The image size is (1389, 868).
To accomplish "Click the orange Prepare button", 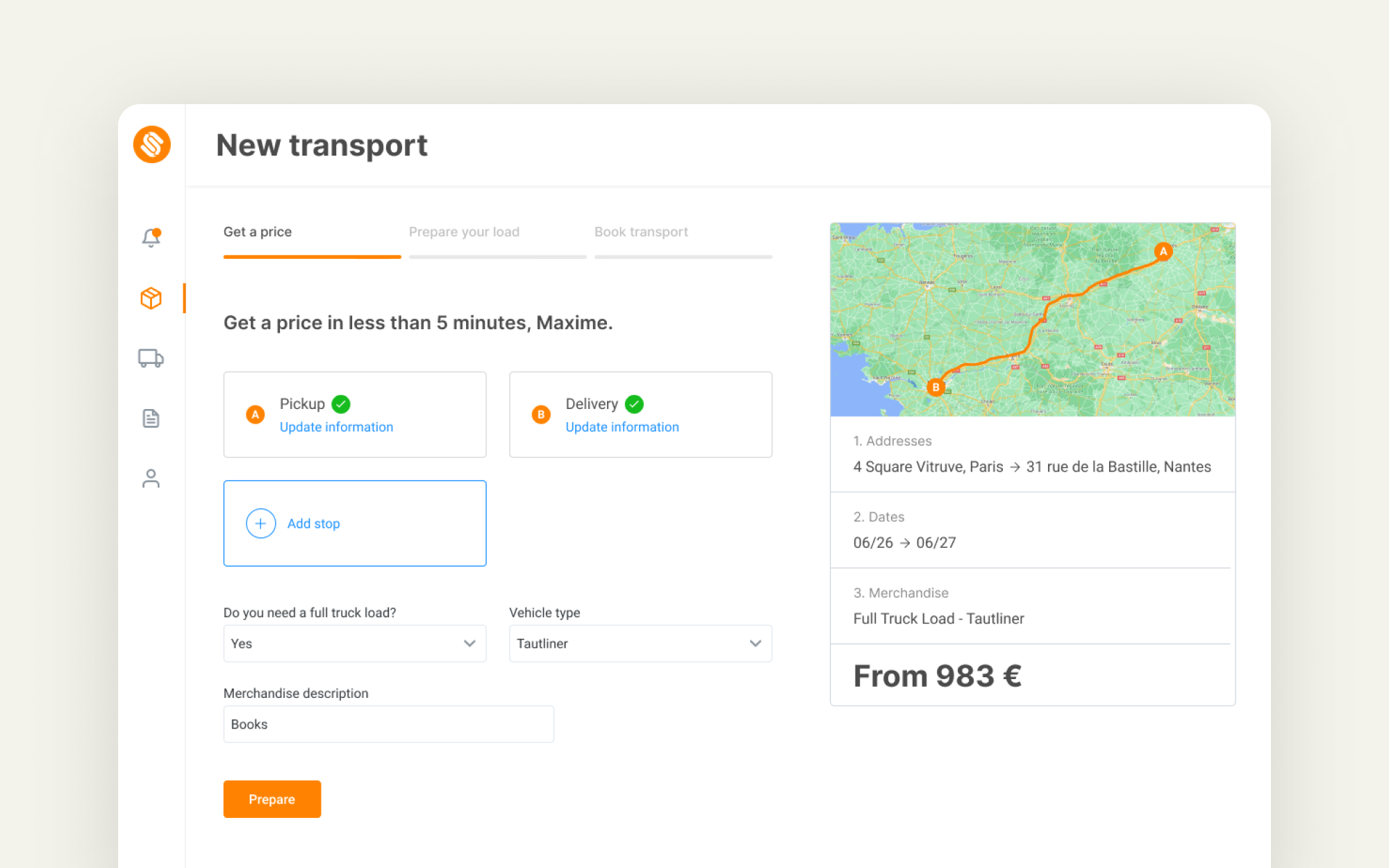I will click(x=272, y=799).
